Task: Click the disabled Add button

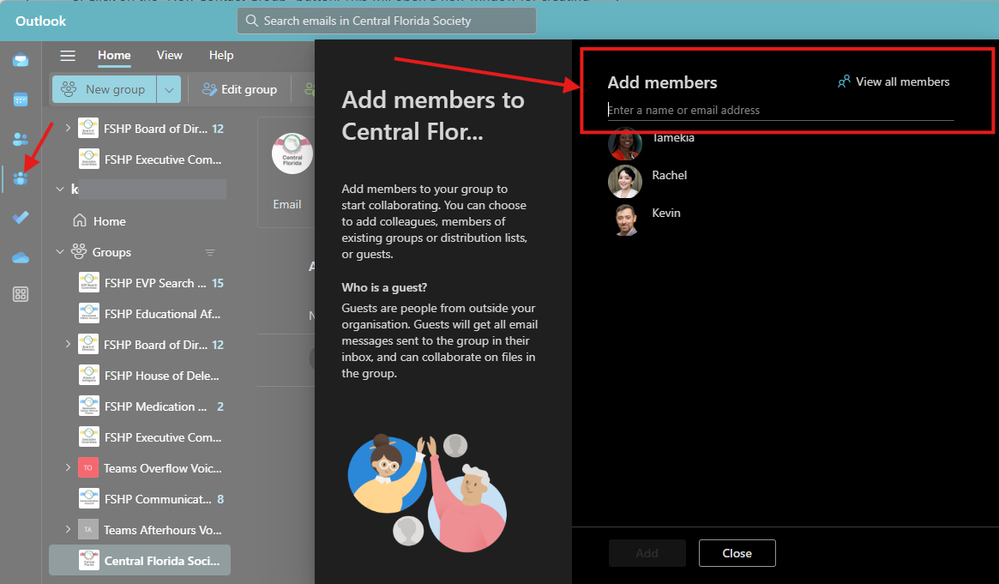Action: click(x=647, y=553)
